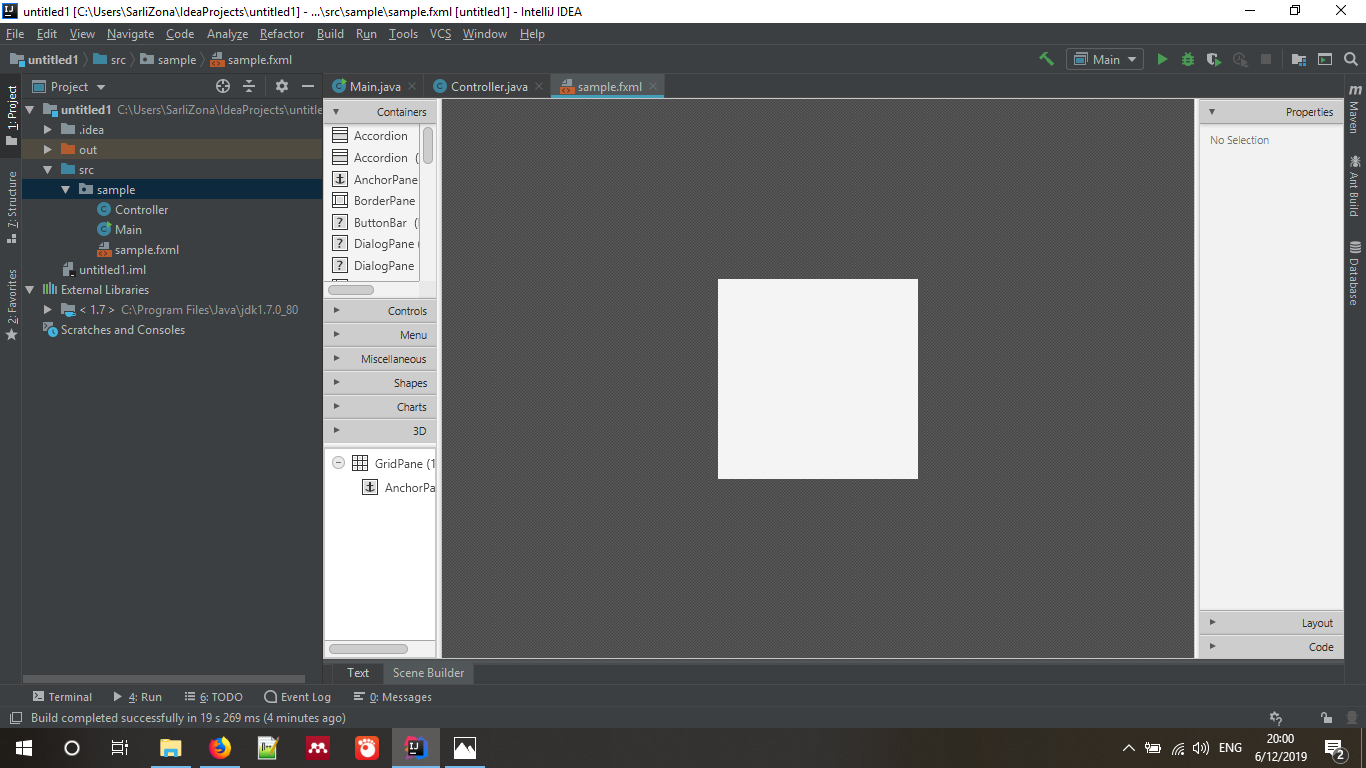Open Project panel settings gear
Image resolution: width=1366 pixels, height=768 pixels.
pyautogui.click(x=281, y=86)
